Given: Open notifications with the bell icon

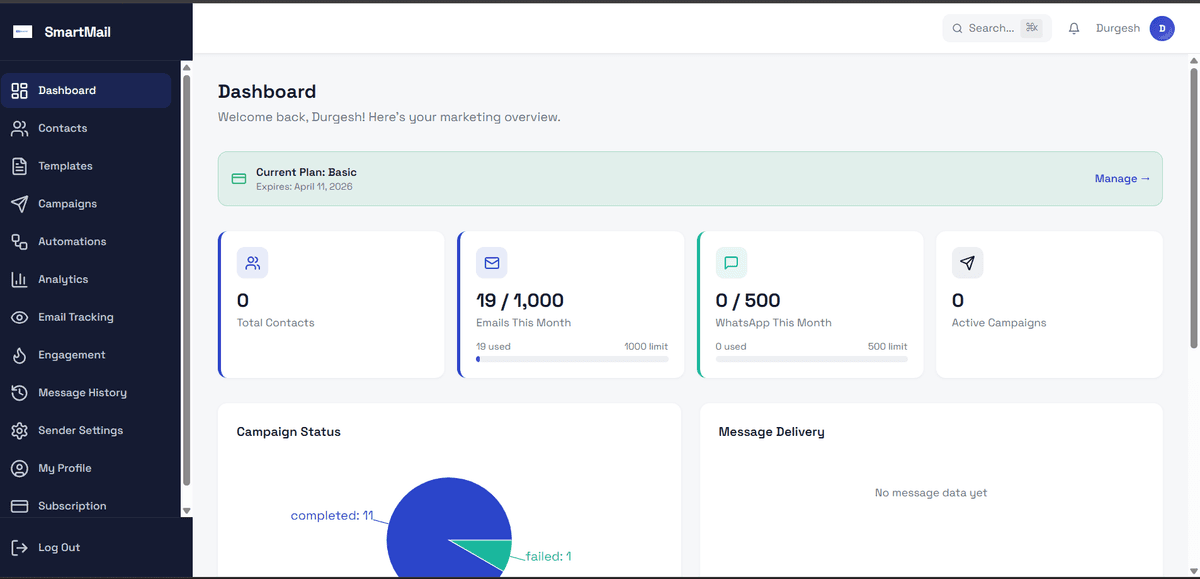Looking at the screenshot, I should 1074,29.
